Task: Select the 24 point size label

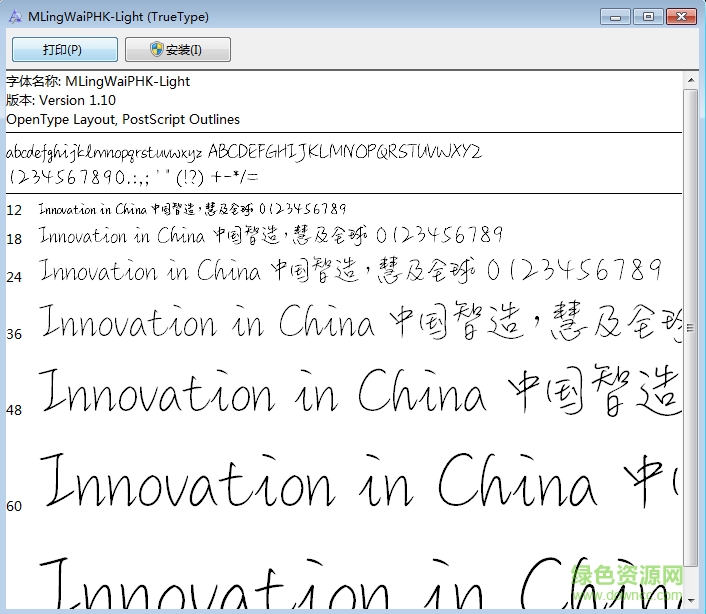Action: 14,276
